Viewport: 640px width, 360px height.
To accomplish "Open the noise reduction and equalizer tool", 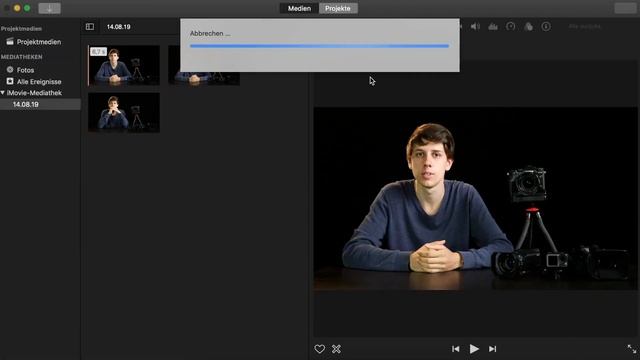I will [x=493, y=27].
